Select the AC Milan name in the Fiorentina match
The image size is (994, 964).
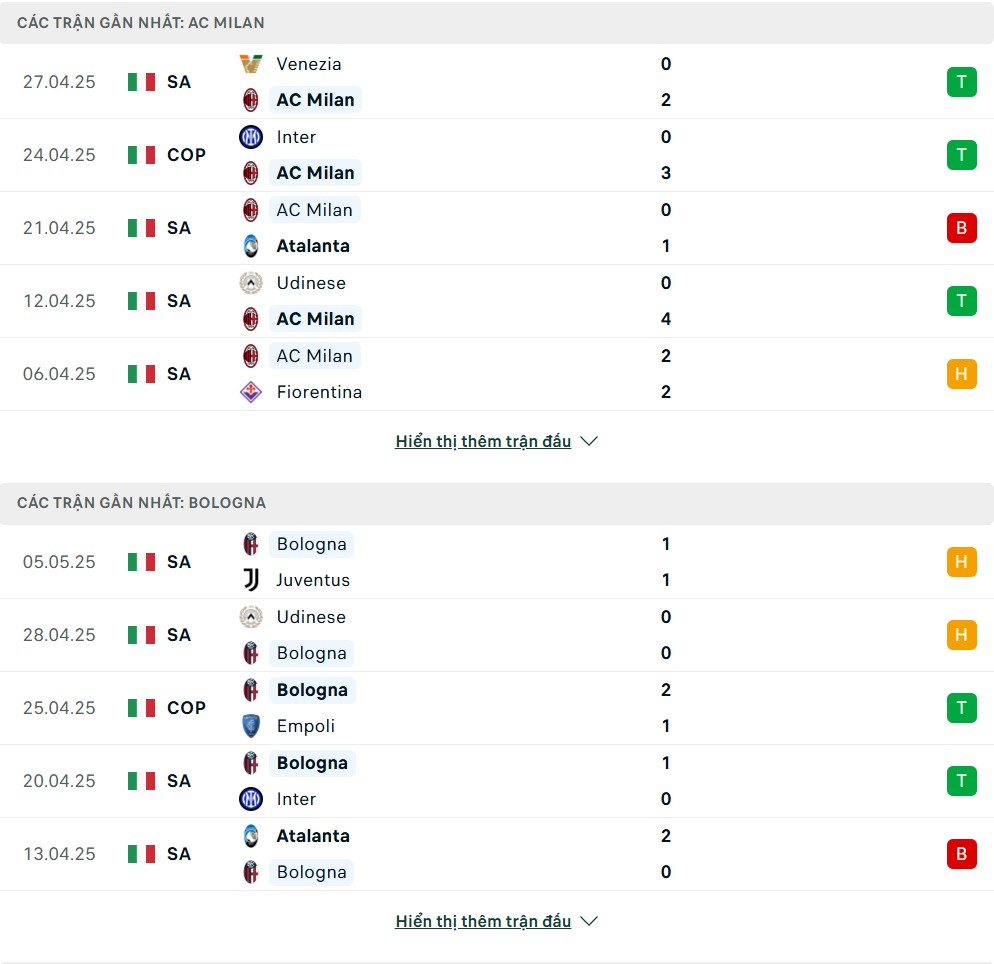[314, 356]
